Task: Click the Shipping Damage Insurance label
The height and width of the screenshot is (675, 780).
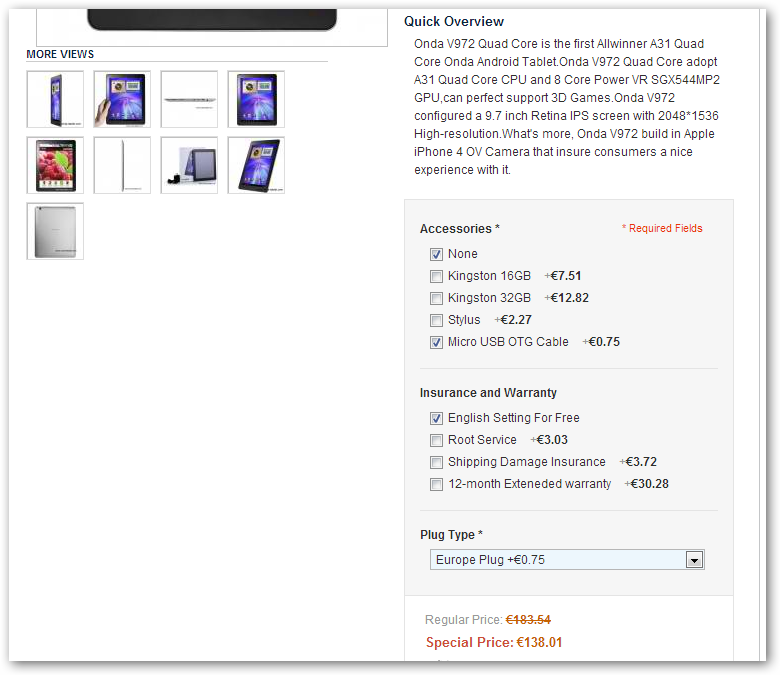Action: pos(527,462)
